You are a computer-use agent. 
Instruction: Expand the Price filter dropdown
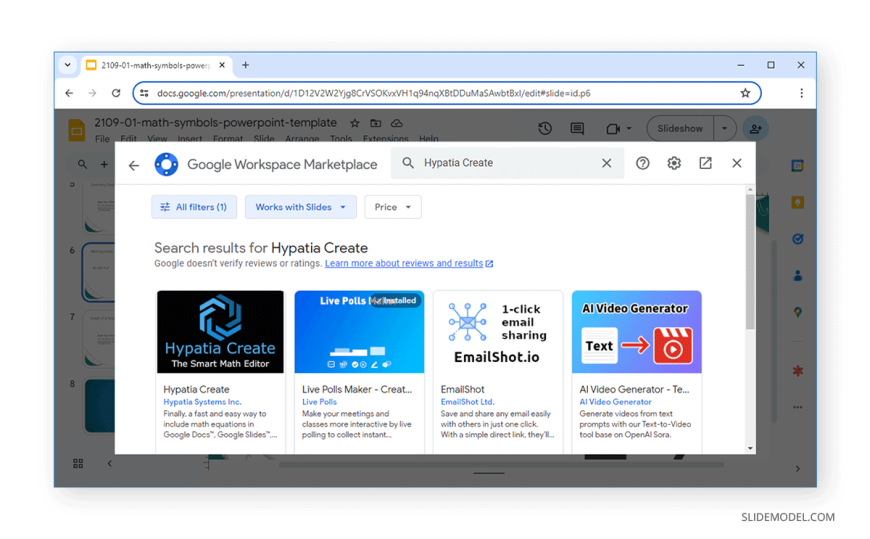(x=393, y=207)
